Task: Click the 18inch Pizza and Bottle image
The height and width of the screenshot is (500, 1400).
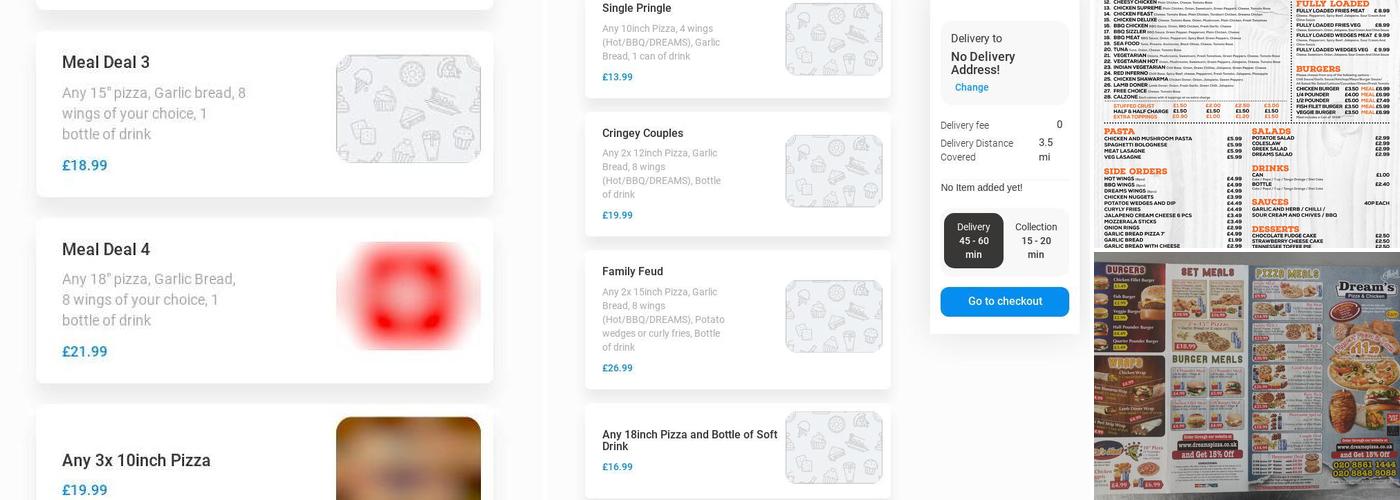Action: click(833, 447)
